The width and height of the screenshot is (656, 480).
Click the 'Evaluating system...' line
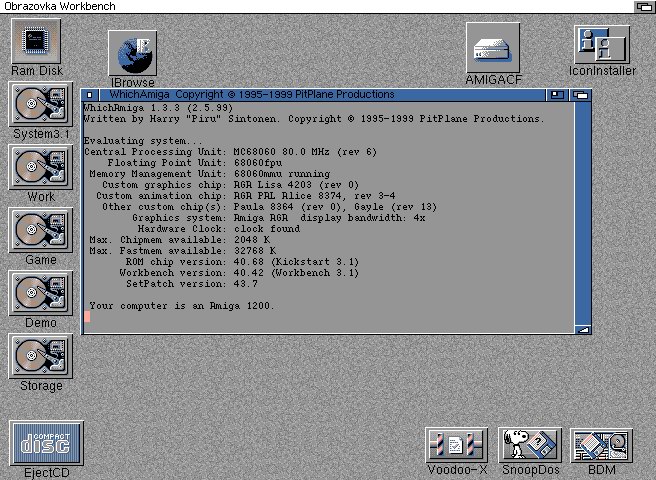tap(143, 141)
